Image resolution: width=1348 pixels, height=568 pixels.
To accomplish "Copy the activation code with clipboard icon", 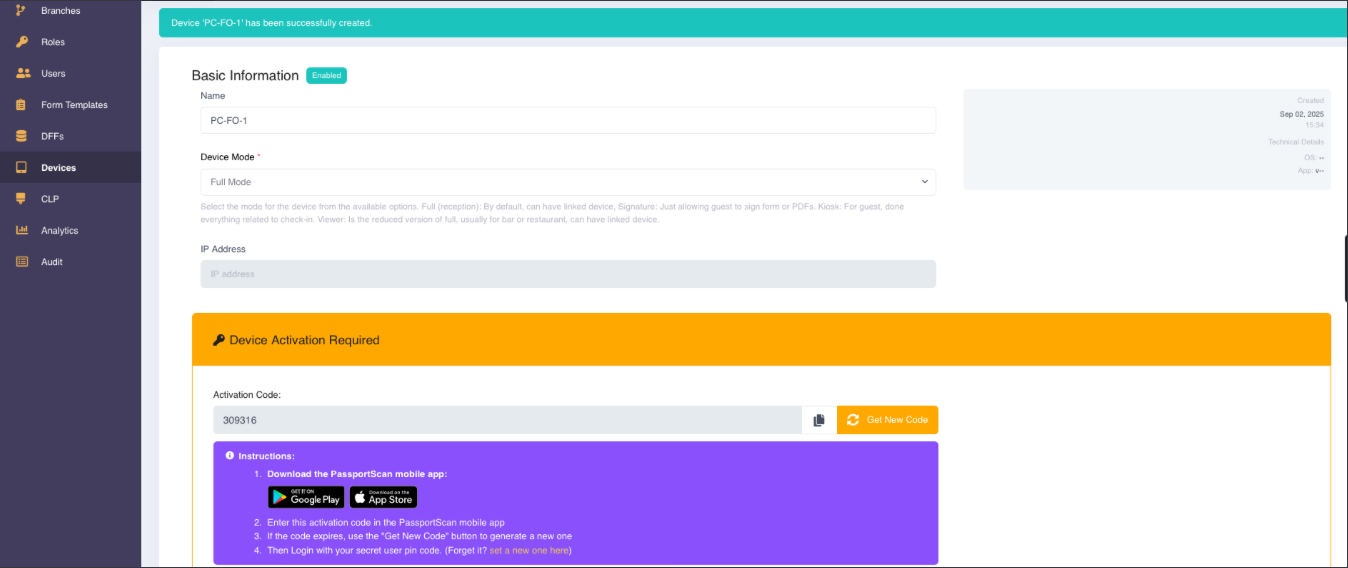I will (819, 420).
